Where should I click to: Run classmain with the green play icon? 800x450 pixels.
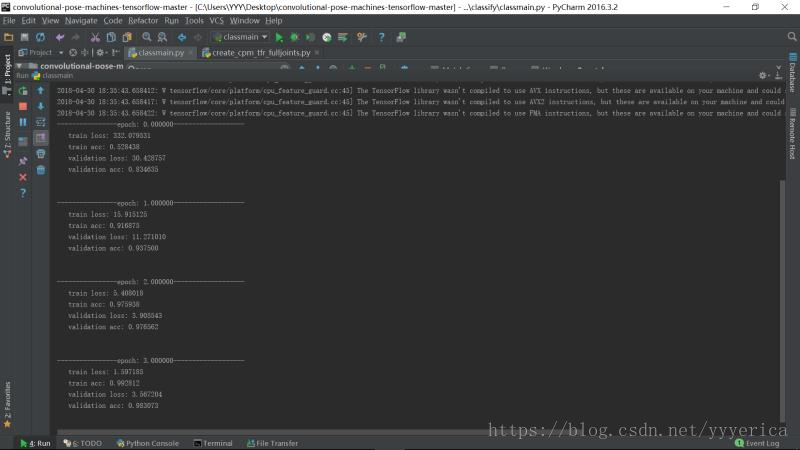[279, 37]
